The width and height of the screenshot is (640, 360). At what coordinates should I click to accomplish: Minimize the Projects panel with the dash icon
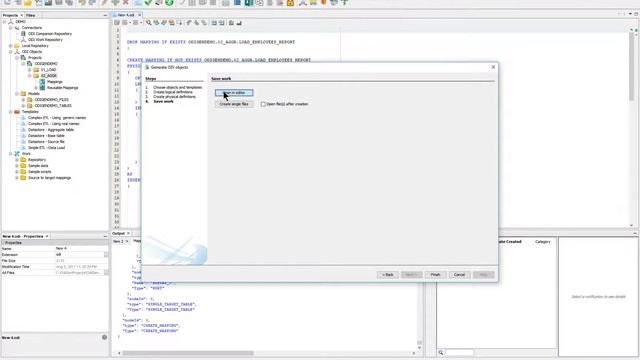(x=105, y=15)
